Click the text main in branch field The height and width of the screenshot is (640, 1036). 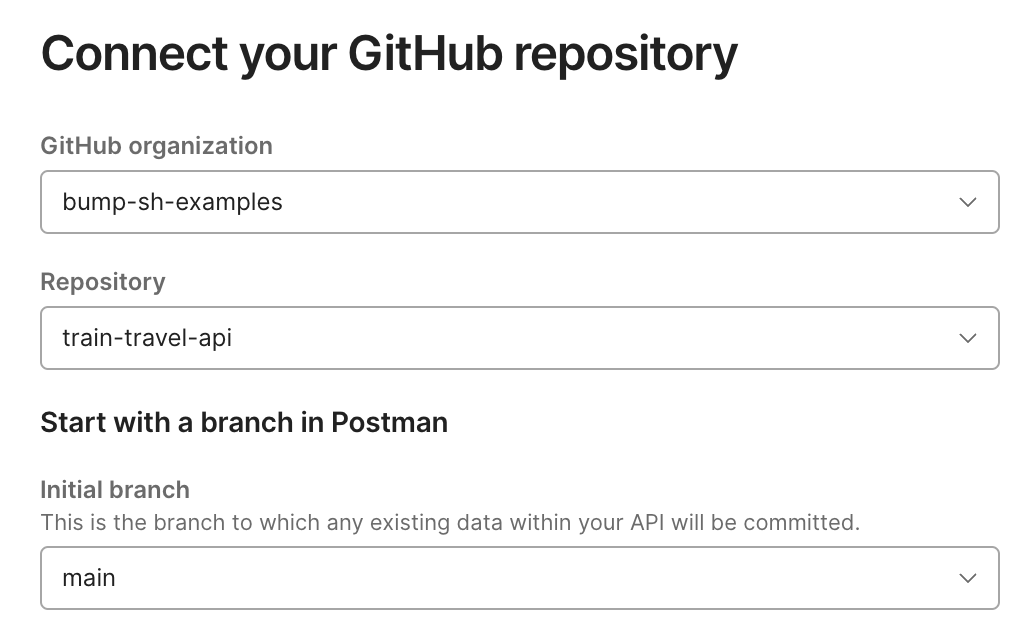pyautogui.click(x=88, y=578)
